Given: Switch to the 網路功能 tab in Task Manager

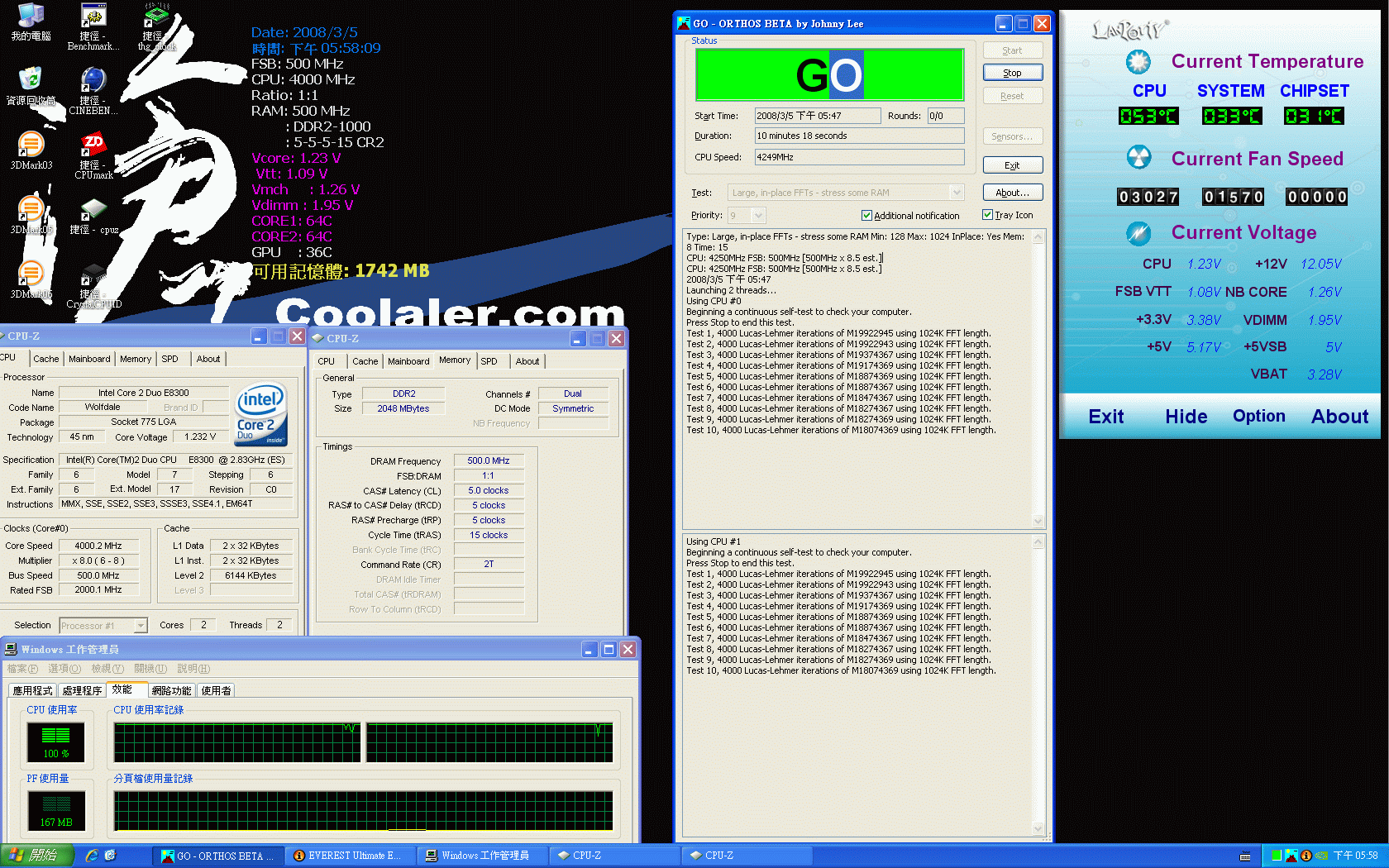Looking at the screenshot, I should tap(171, 690).
